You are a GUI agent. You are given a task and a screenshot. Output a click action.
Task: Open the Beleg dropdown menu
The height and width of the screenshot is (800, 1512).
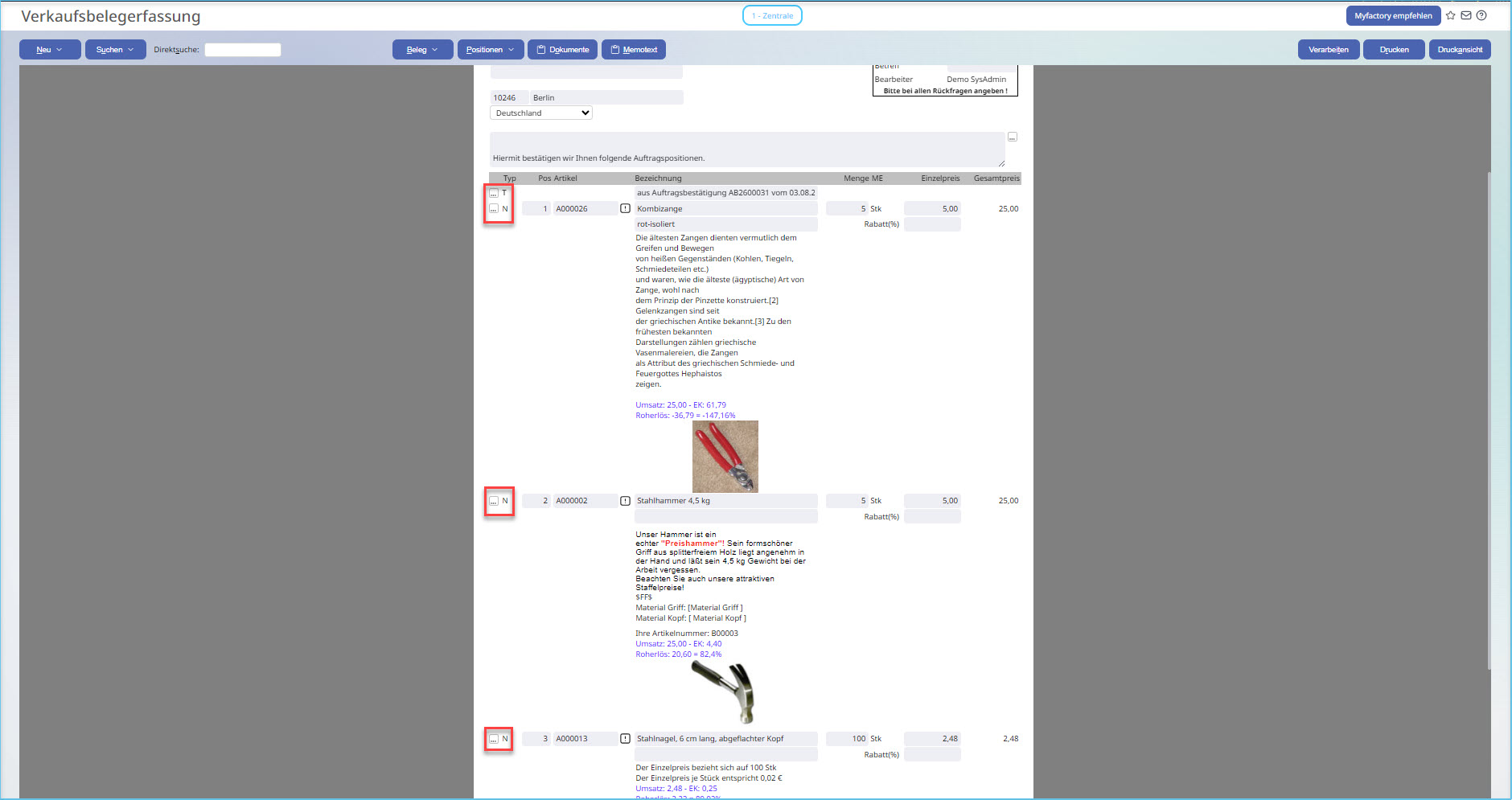(423, 50)
